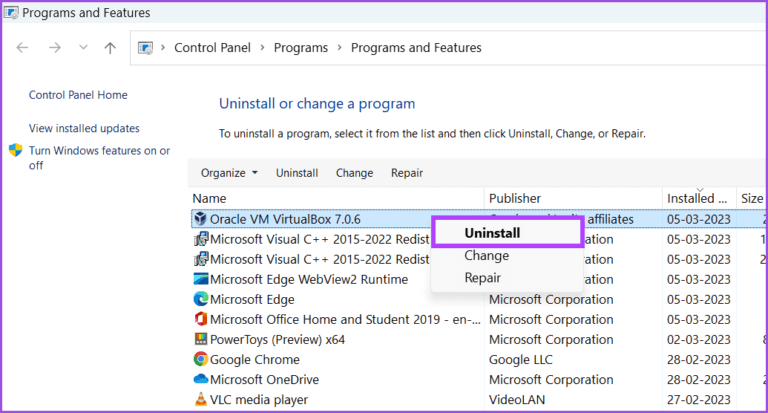Viewport: 768px width, 413px height.
Task: Click the Microsoft Edge swirl icon
Action: tap(200, 299)
